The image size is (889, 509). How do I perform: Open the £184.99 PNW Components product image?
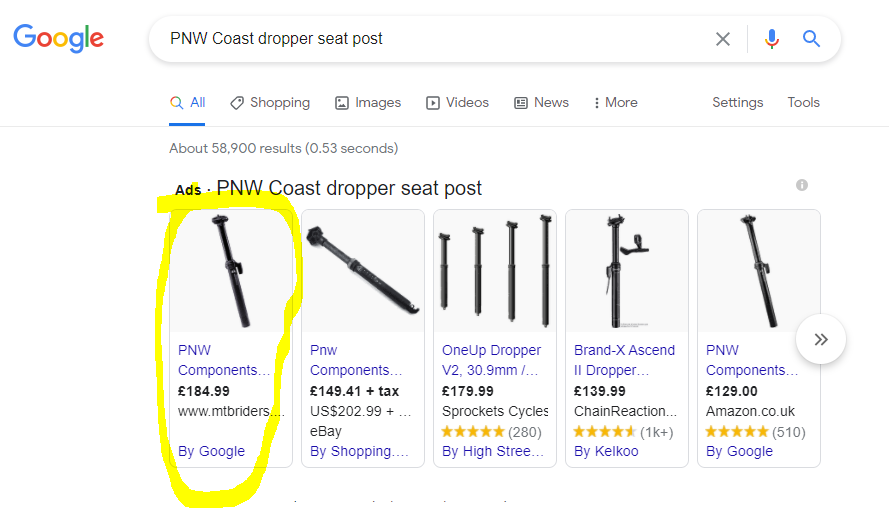point(231,271)
